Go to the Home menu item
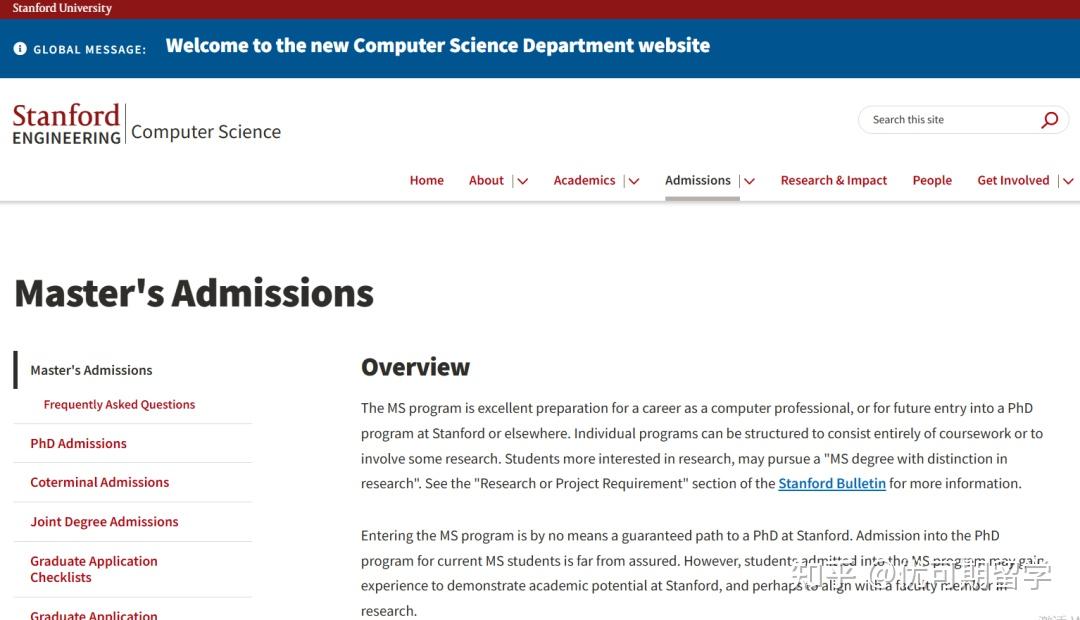This screenshot has height=620, width=1080. (x=426, y=181)
